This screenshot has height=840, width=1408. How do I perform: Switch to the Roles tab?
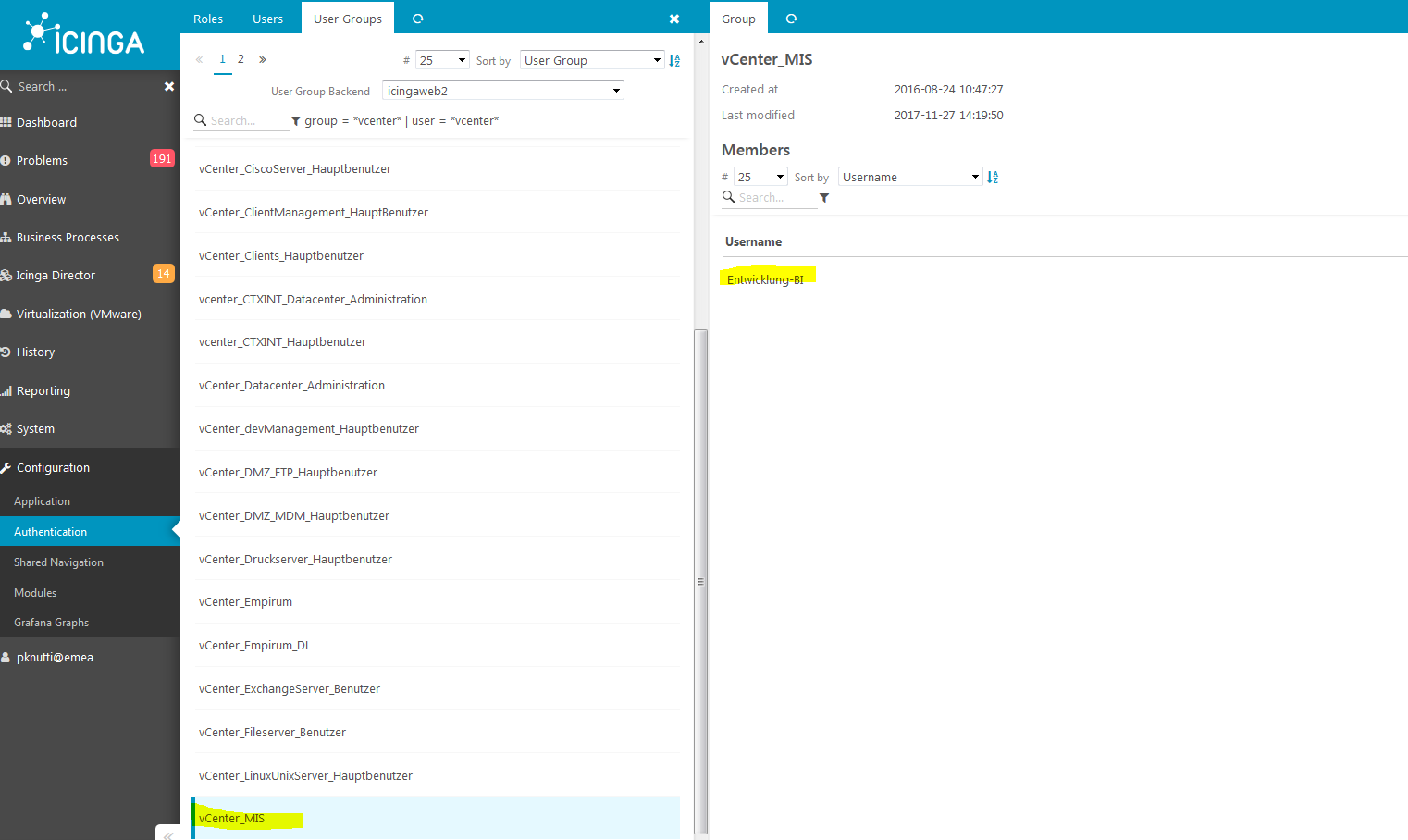tap(207, 18)
